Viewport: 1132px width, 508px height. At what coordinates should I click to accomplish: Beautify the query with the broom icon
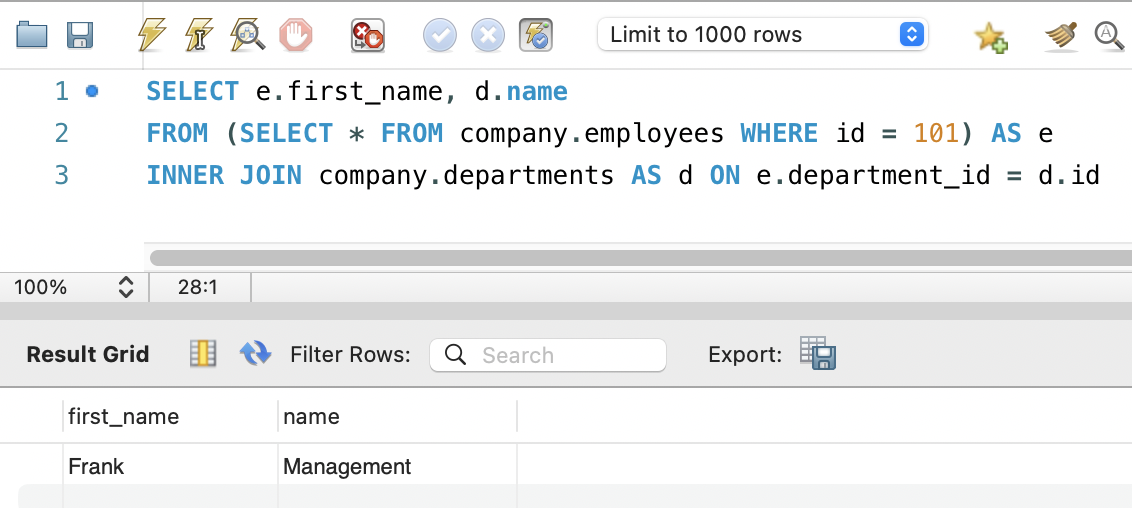pos(1061,36)
